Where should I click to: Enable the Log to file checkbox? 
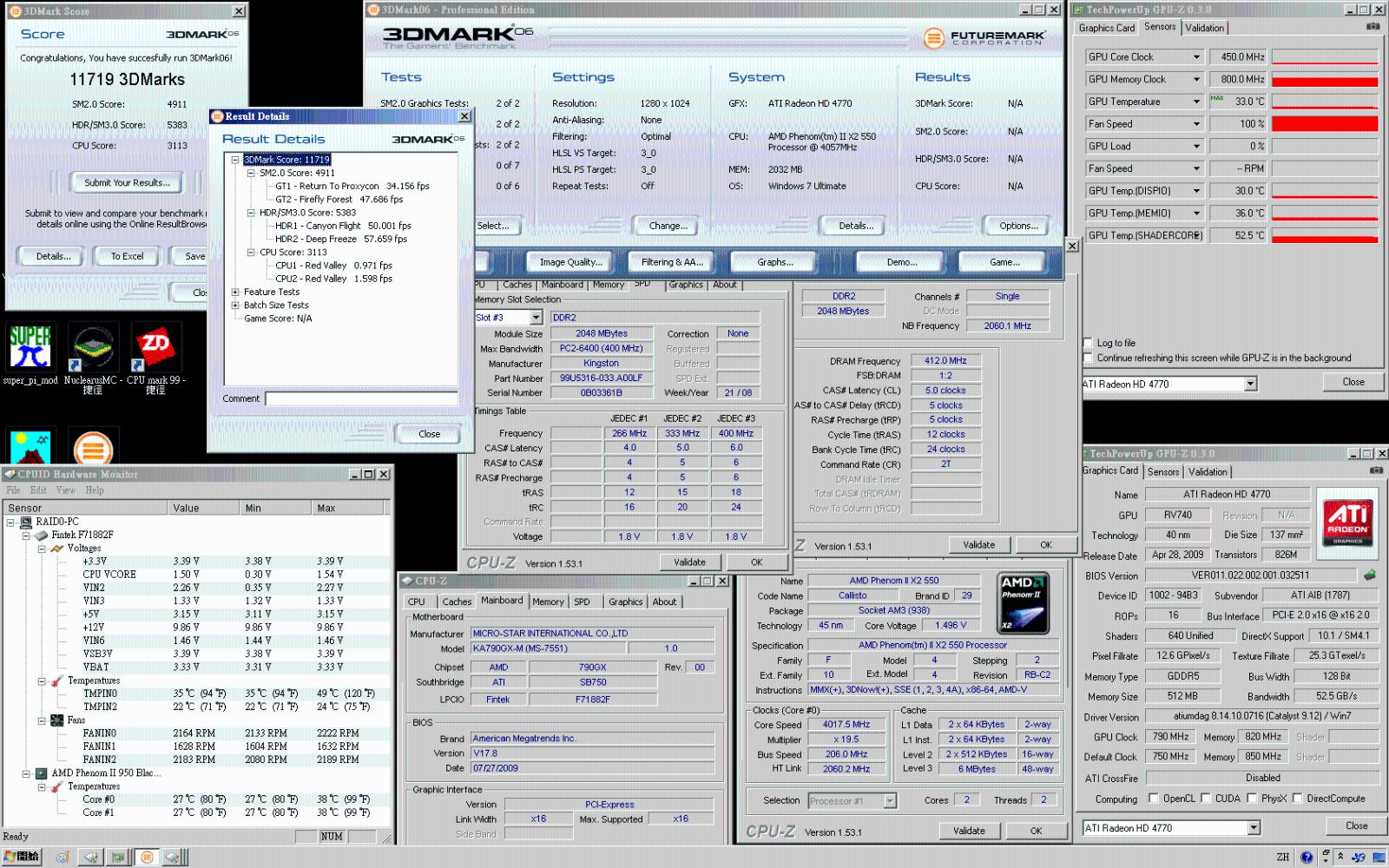(x=1089, y=343)
